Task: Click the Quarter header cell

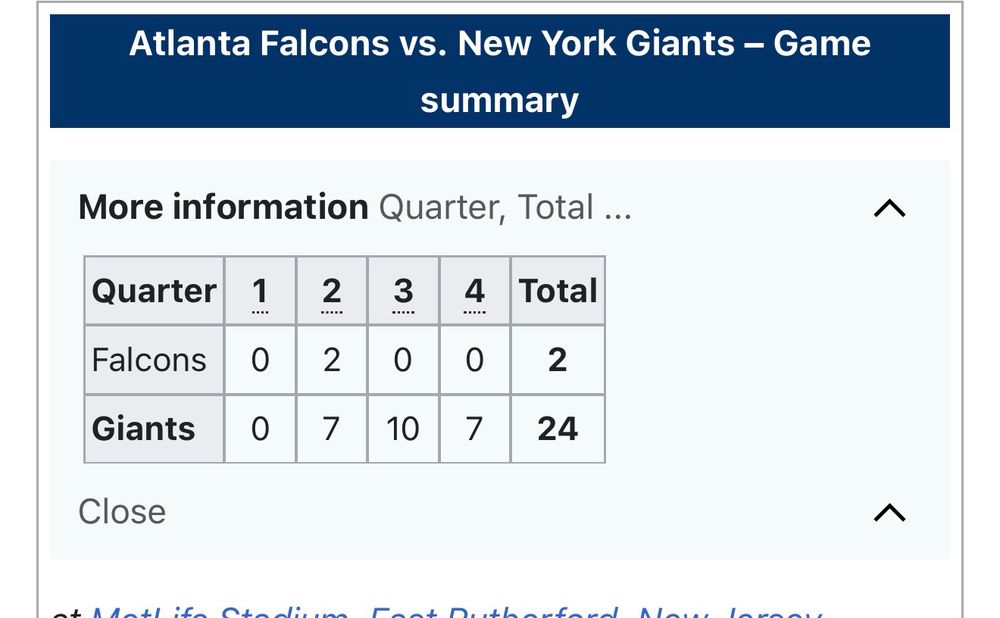Action: click(154, 291)
